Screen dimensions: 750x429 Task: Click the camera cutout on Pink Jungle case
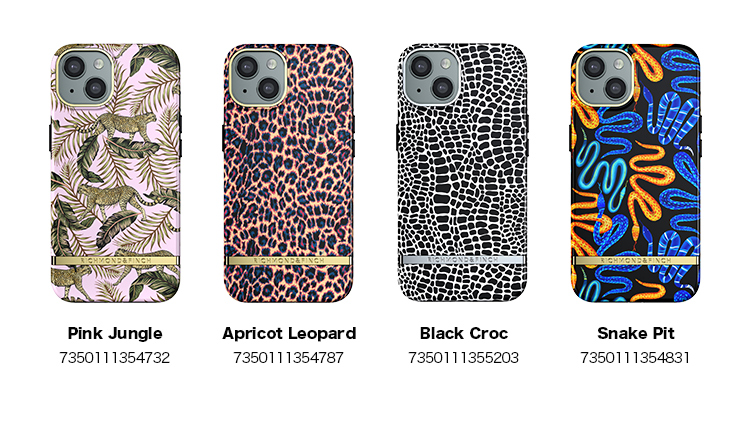tap(85, 77)
